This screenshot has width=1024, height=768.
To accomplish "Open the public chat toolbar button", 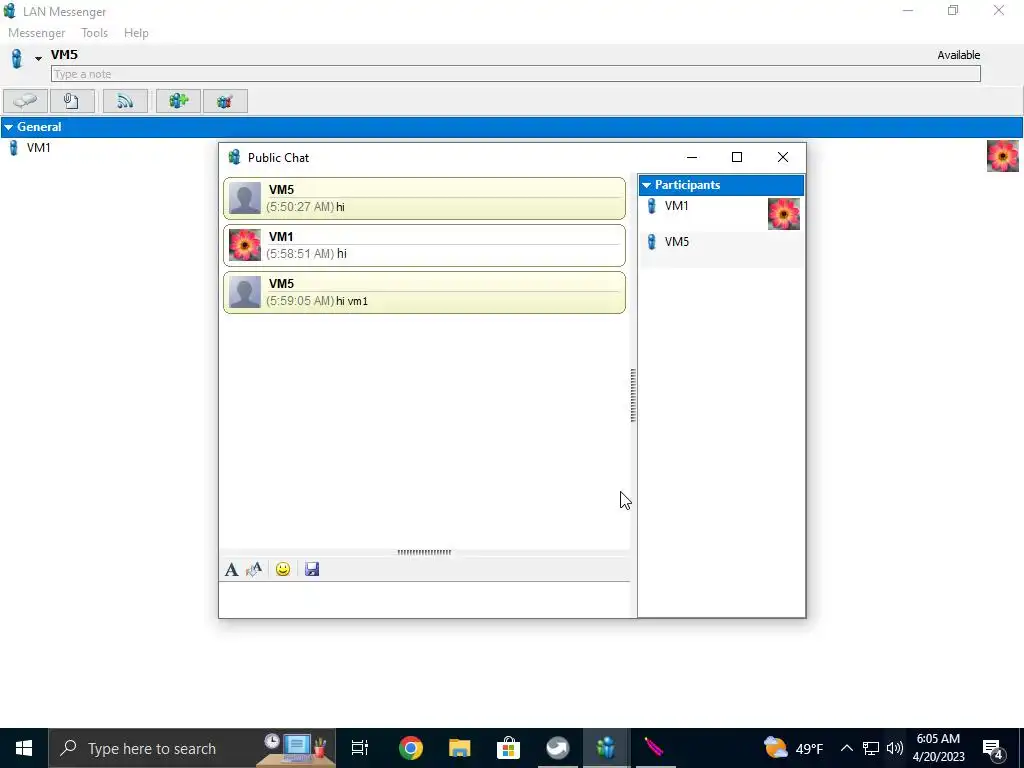I will [x=225, y=101].
